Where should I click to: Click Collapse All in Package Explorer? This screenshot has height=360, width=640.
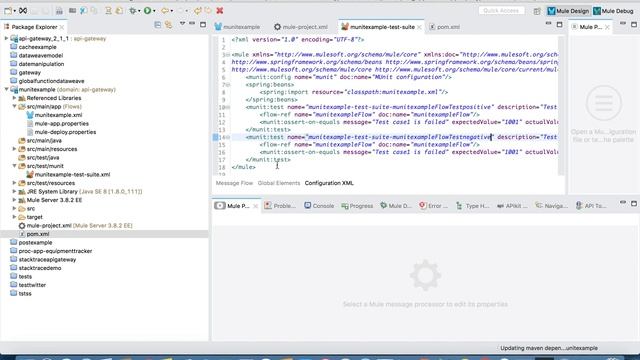click(158, 25)
